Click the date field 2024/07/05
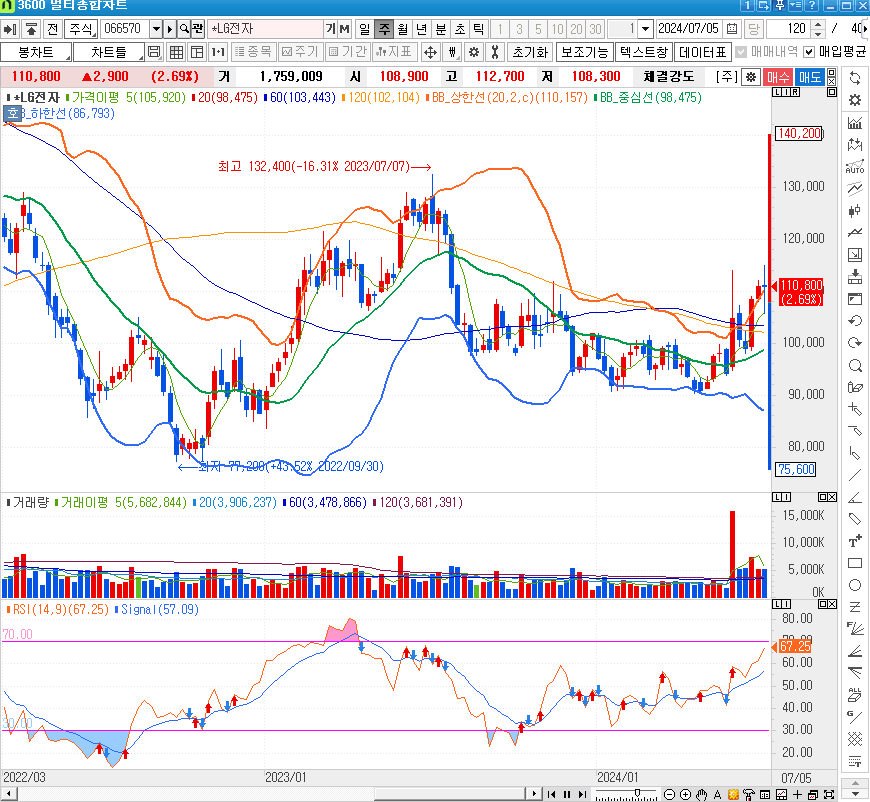This screenshot has height=802, width=870. (x=689, y=28)
